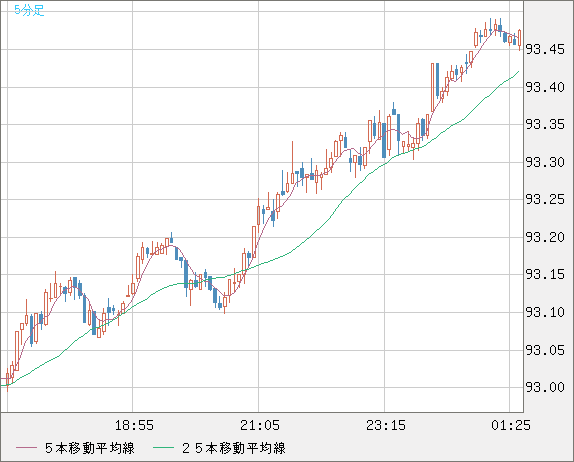Click the 23:15 time axis label
The image size is (574, 462).
pyautogui.click(x=386, y=425)
